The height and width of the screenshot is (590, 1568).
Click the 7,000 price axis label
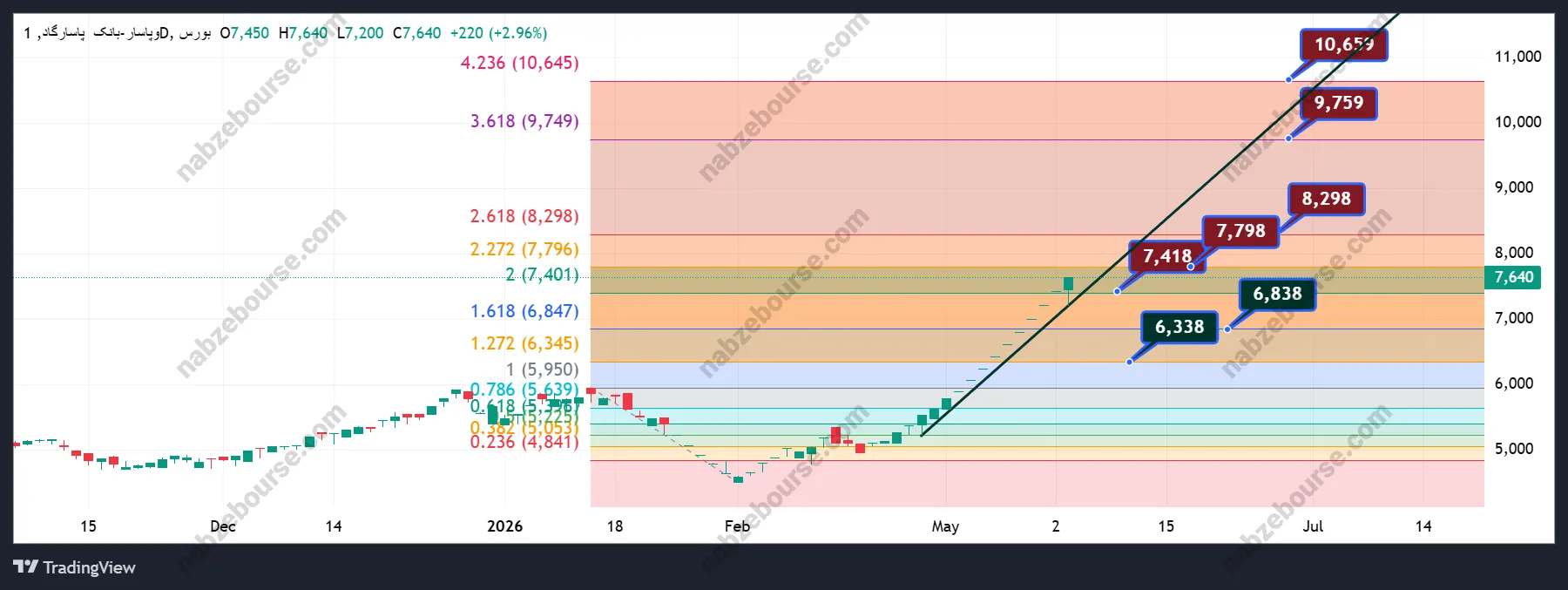pyautogui.click(x=1514, y=318)
